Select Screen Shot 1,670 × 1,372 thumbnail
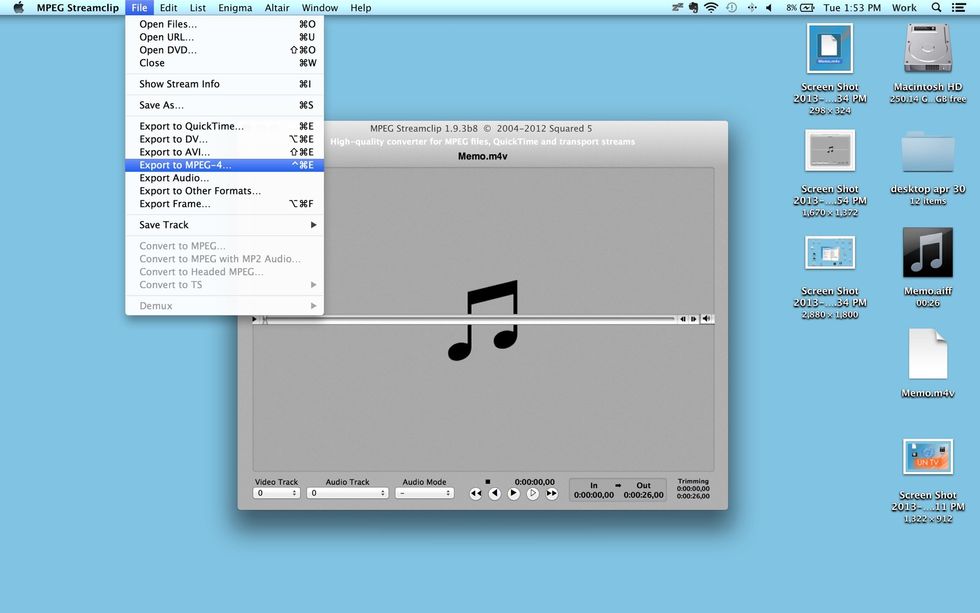Viewport: 980px width, 613px height. coord(829,151)
